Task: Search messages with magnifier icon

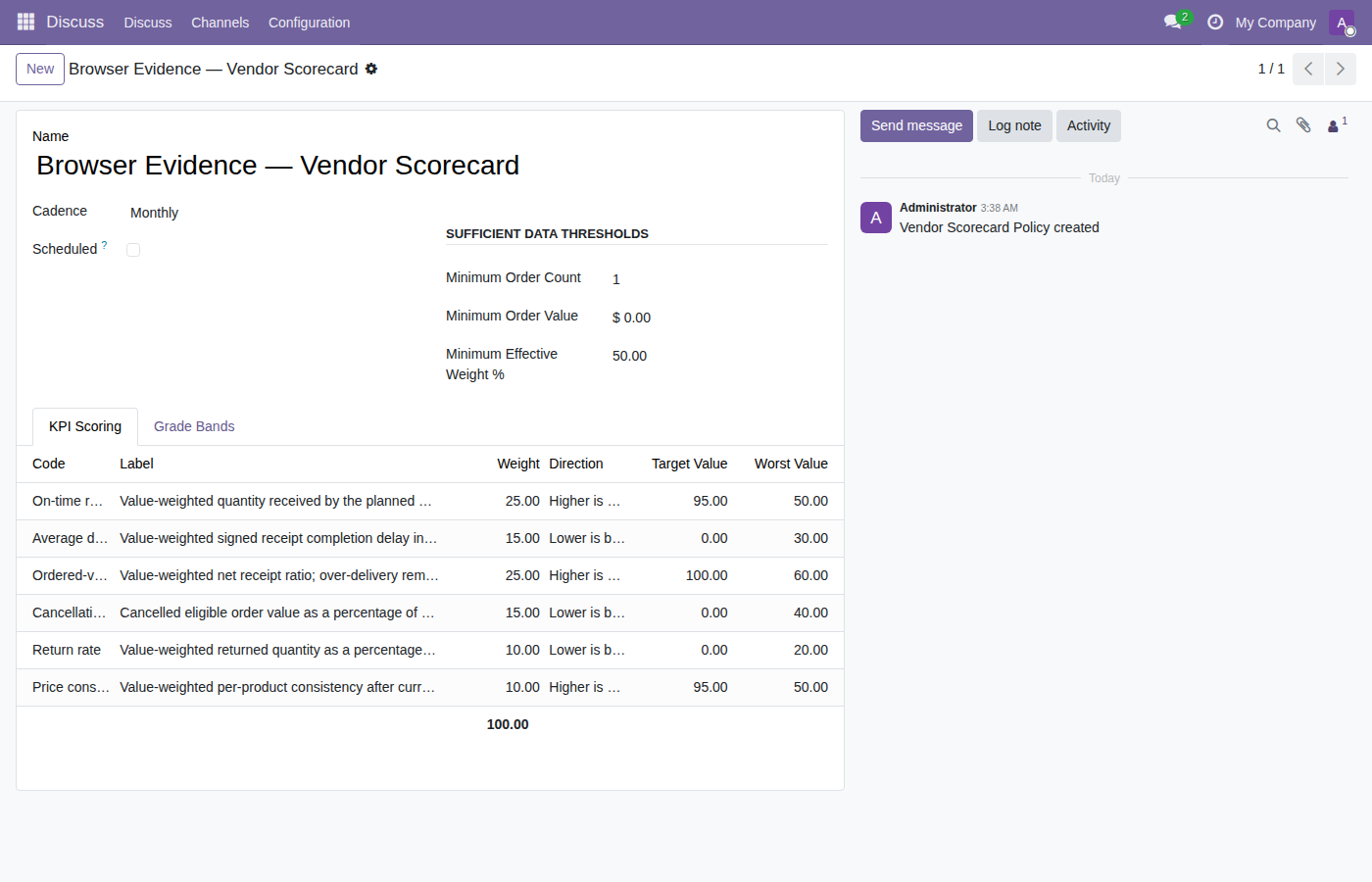Action: tap(1273, 125)
